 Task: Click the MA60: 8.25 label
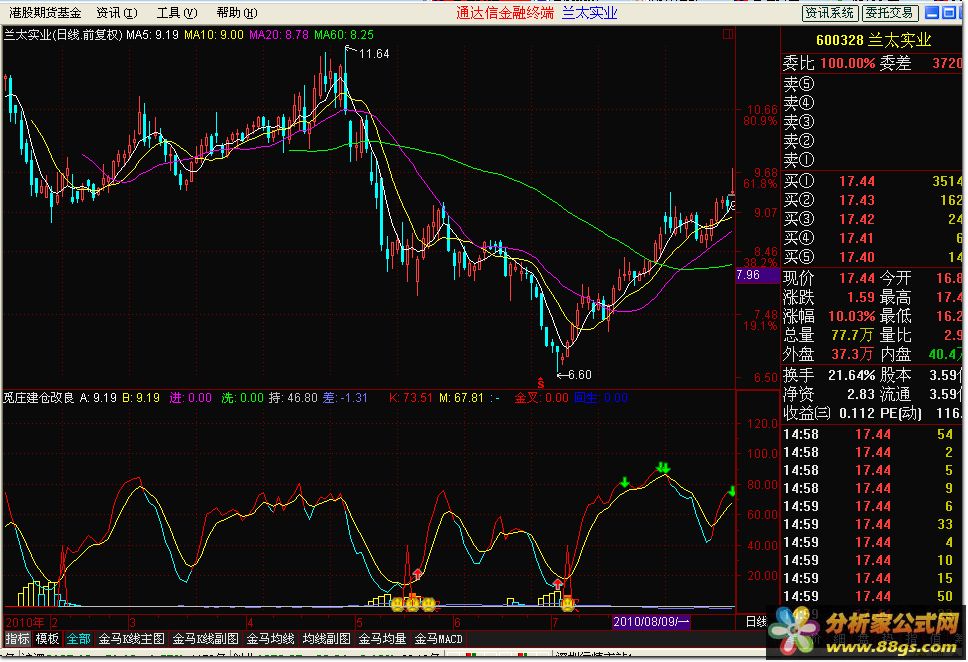tap(344, 35)
